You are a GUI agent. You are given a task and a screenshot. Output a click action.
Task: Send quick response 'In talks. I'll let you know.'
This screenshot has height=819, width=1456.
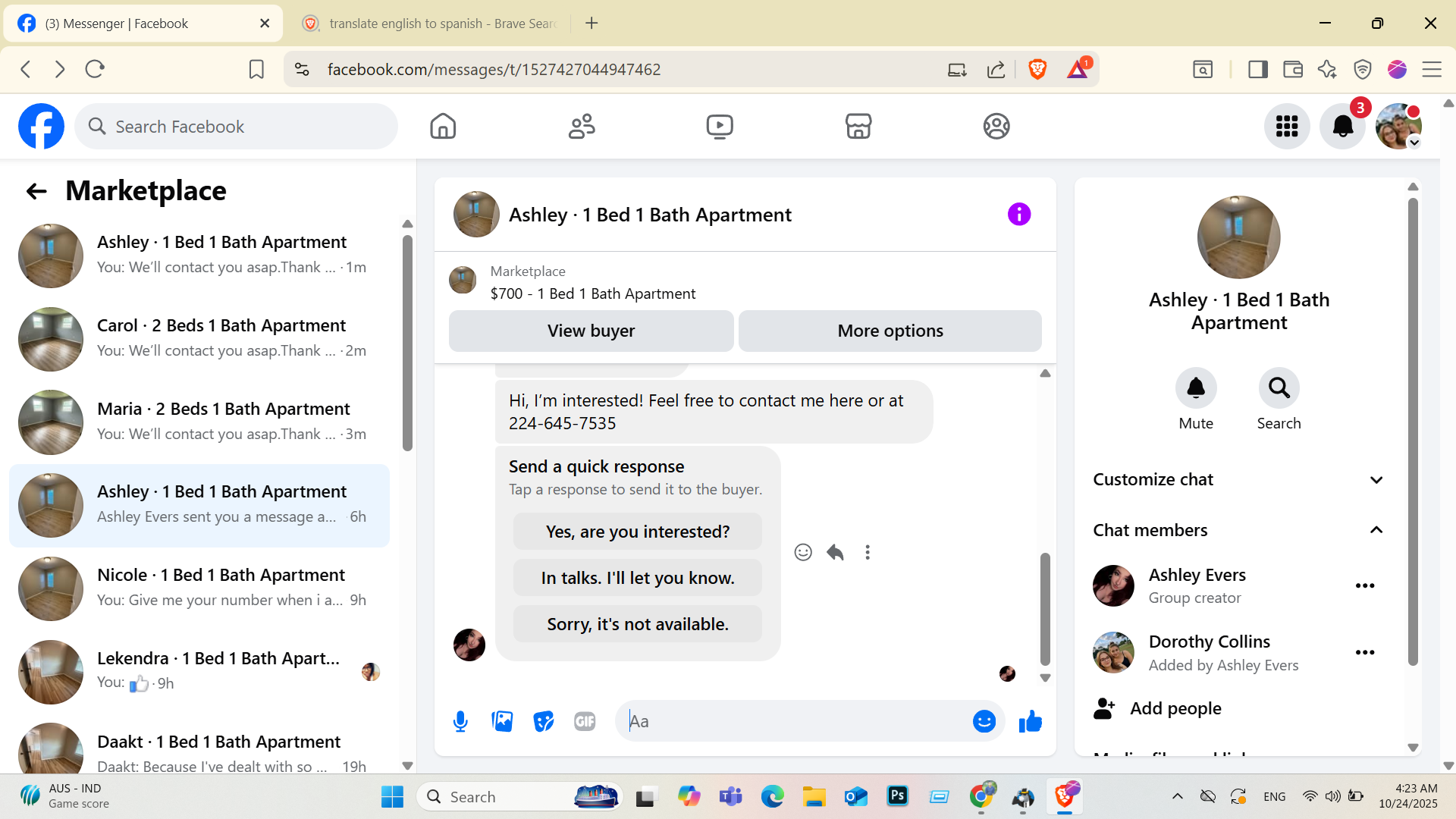click(x=638, y=578)
